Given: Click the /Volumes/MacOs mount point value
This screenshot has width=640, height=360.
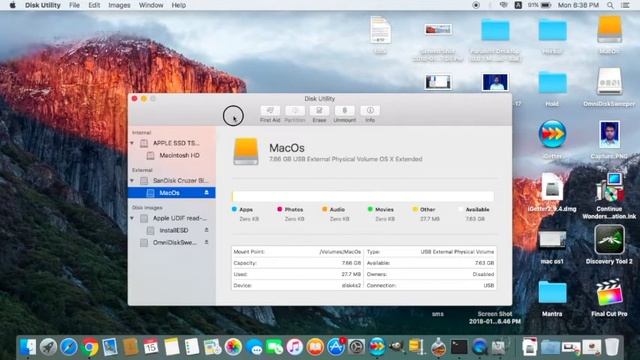Looking at the screenshot, I should pos(340,252).
